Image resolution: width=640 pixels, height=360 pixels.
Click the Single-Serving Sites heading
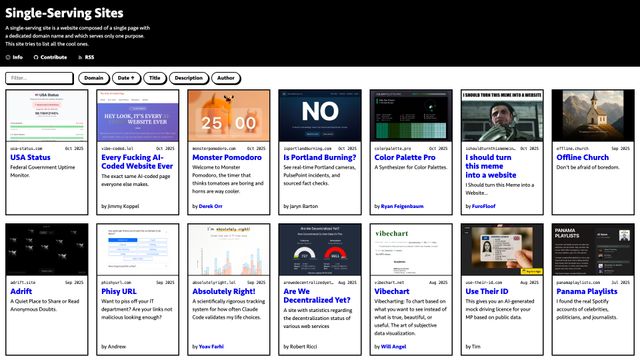tap(64, 13)
